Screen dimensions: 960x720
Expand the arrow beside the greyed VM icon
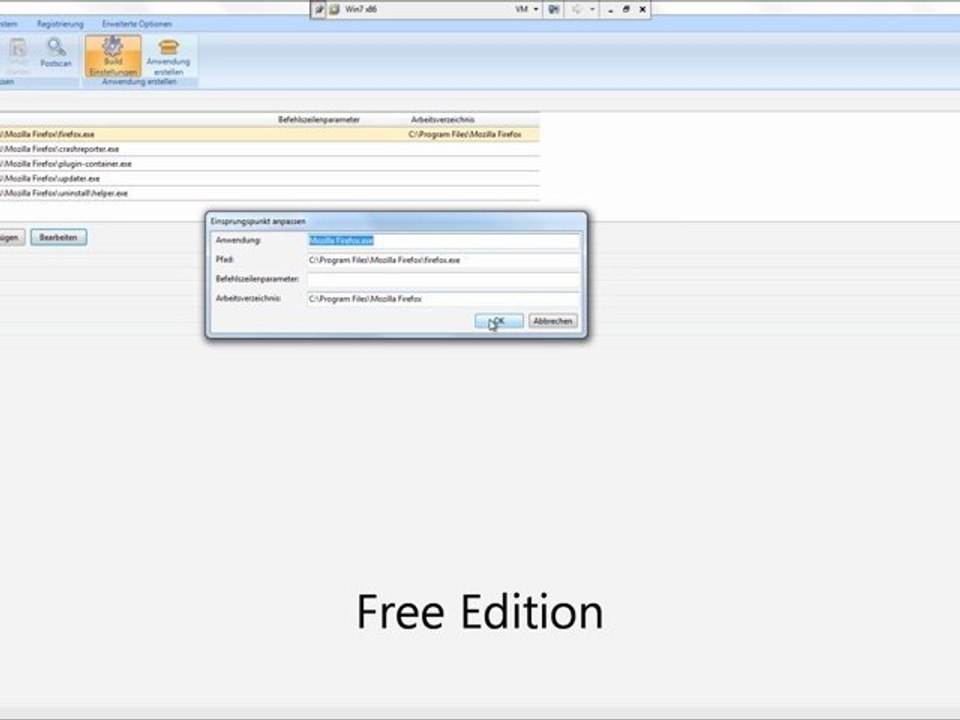(x=592, y=9)
